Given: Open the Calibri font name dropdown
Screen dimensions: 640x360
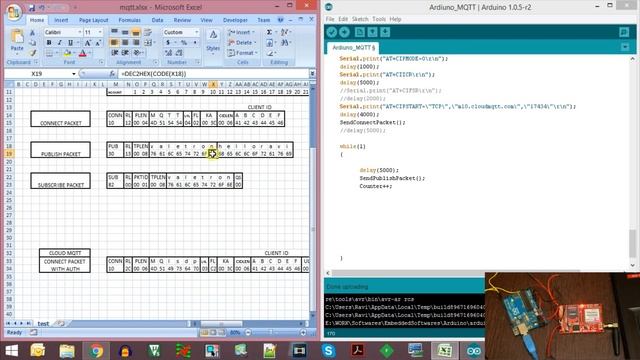Looking at the screenshot, I should pos(80,32).
